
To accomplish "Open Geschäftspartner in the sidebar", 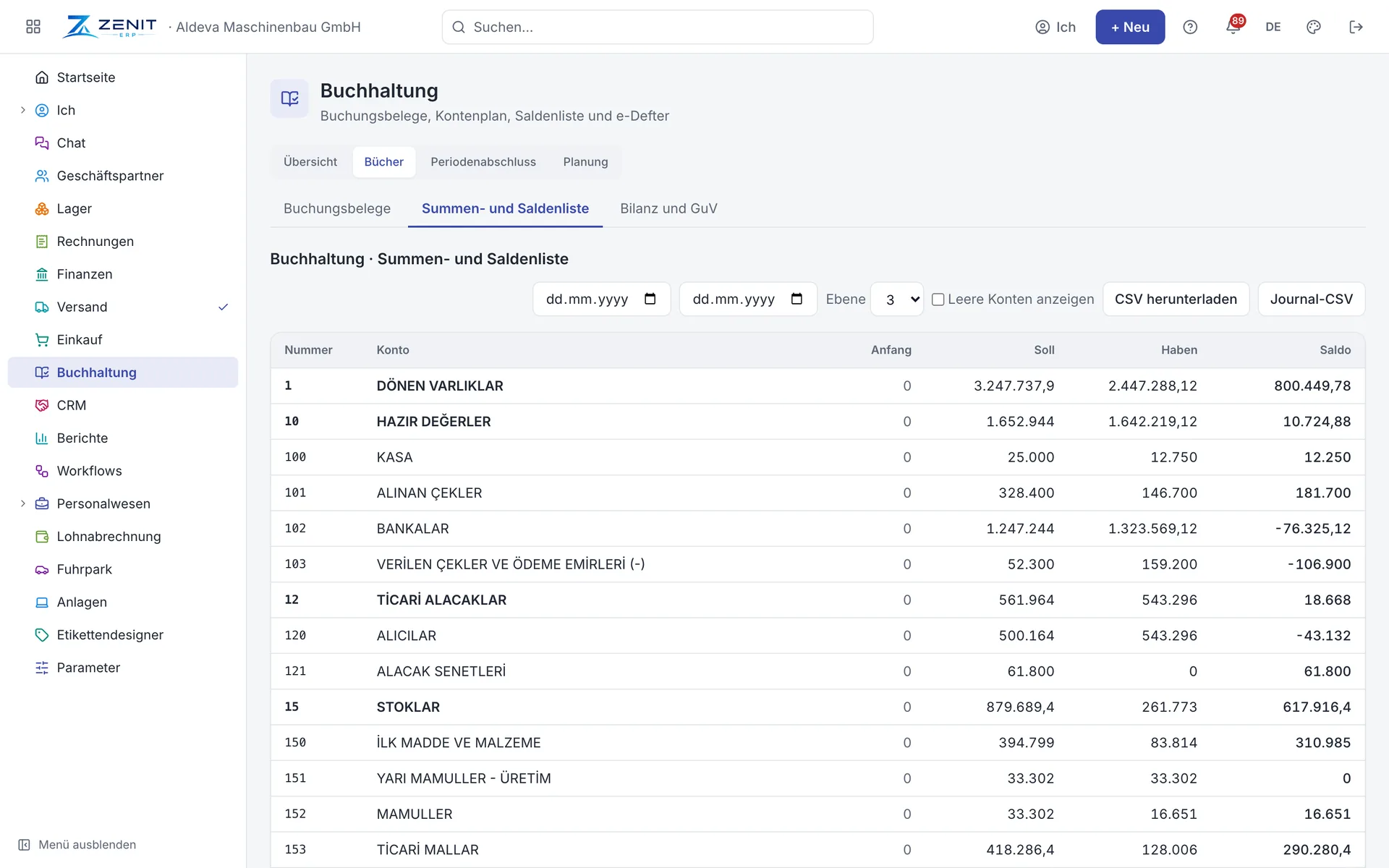I will coord(123,176).
